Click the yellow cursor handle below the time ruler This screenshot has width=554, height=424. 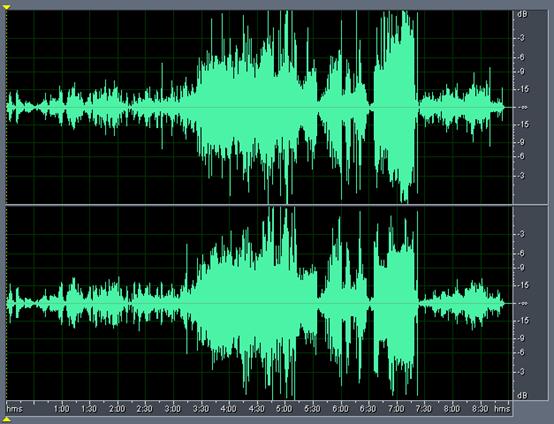pos(7,420)
